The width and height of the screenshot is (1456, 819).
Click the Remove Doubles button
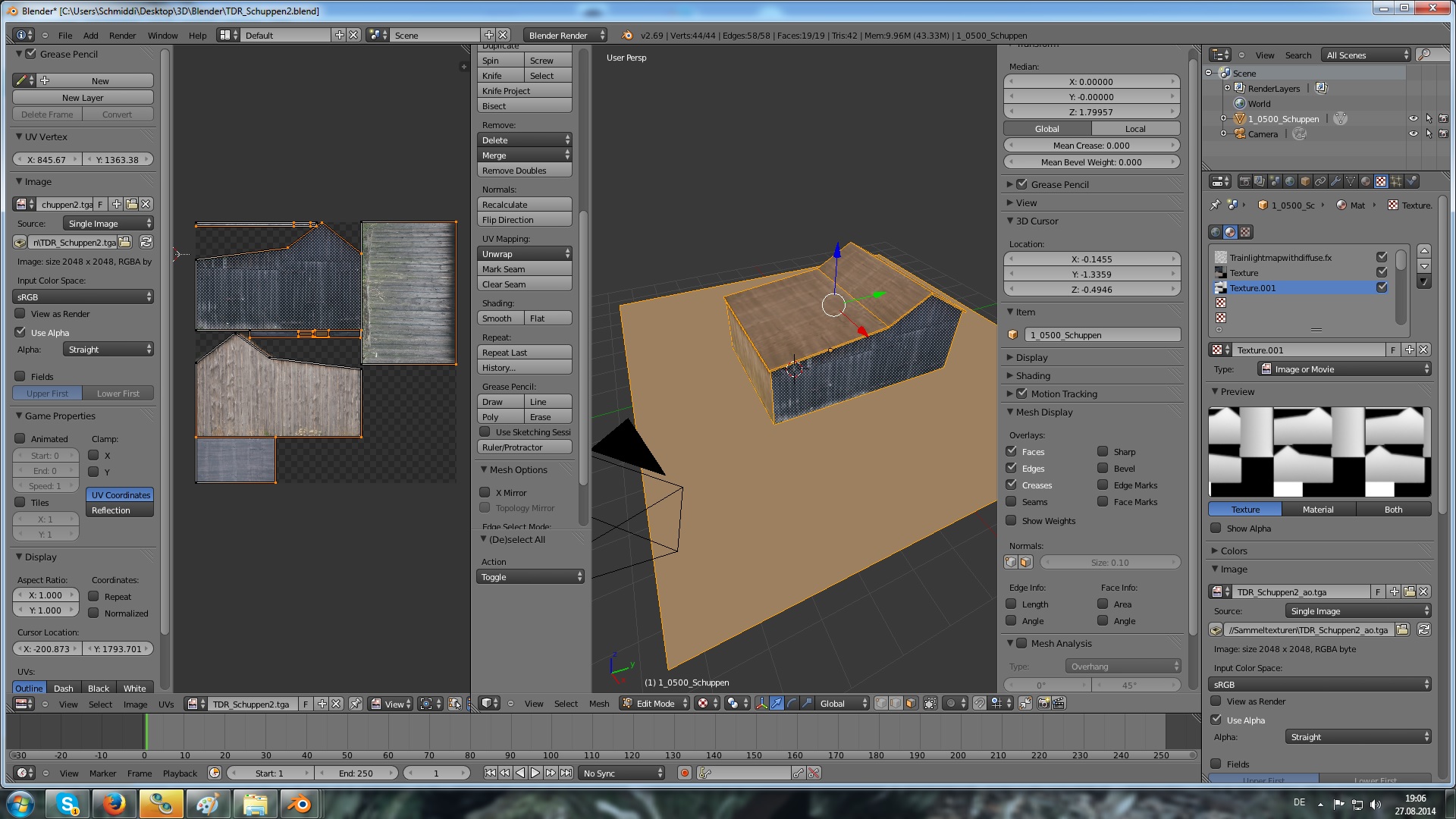coord(524,171)
